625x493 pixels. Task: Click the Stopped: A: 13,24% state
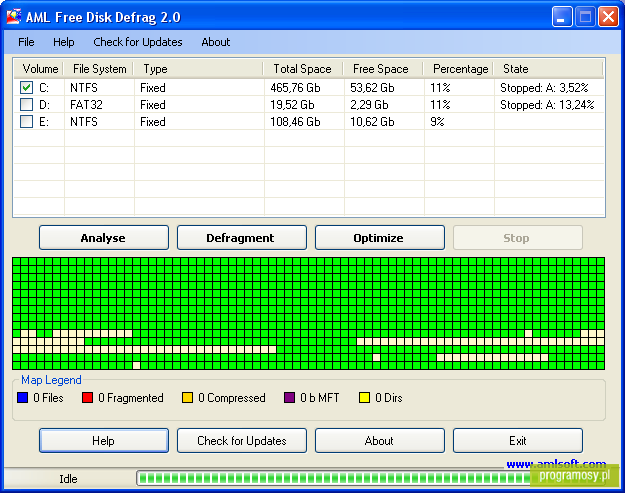(x=547, y=105)
